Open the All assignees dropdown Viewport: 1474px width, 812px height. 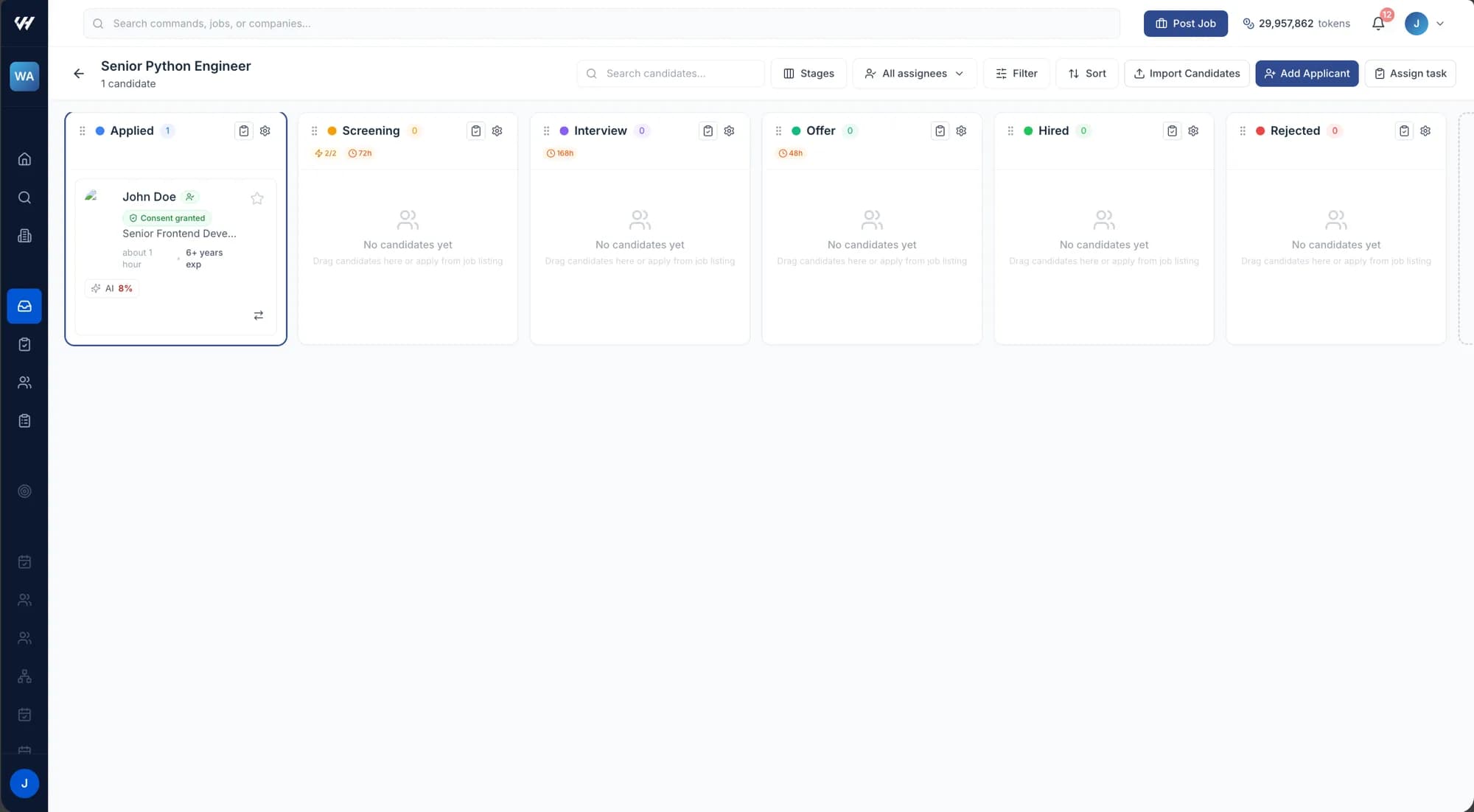pyautogui.click(x=915, y=74)
